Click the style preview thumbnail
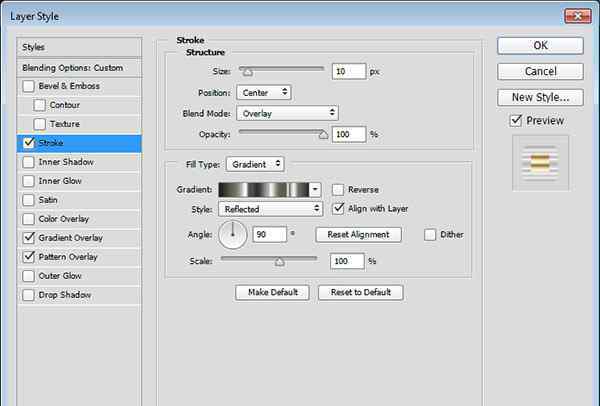Viewport: 600px width, 406px height. click(540, 162)
